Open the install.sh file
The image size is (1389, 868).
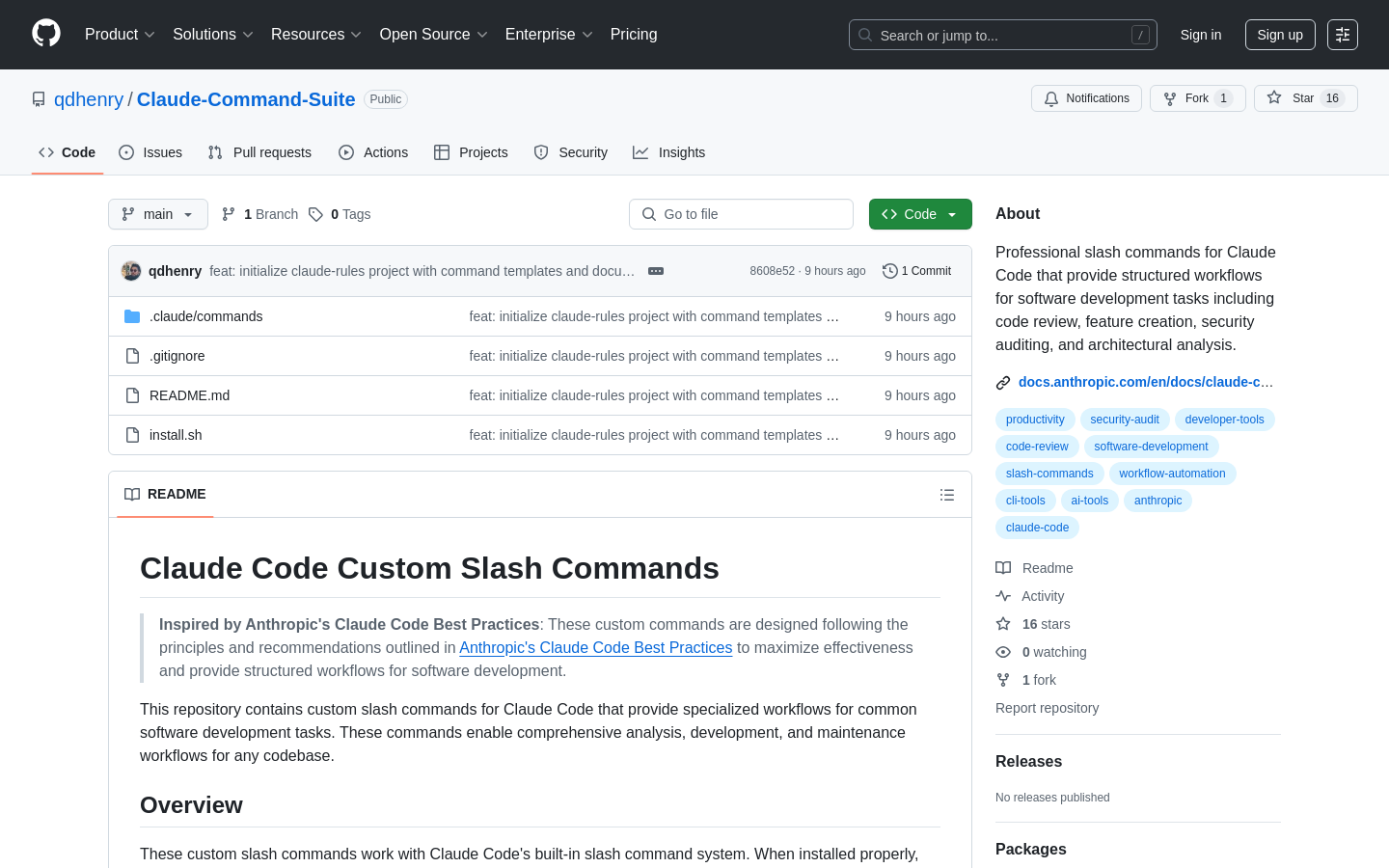pos(176,435)
